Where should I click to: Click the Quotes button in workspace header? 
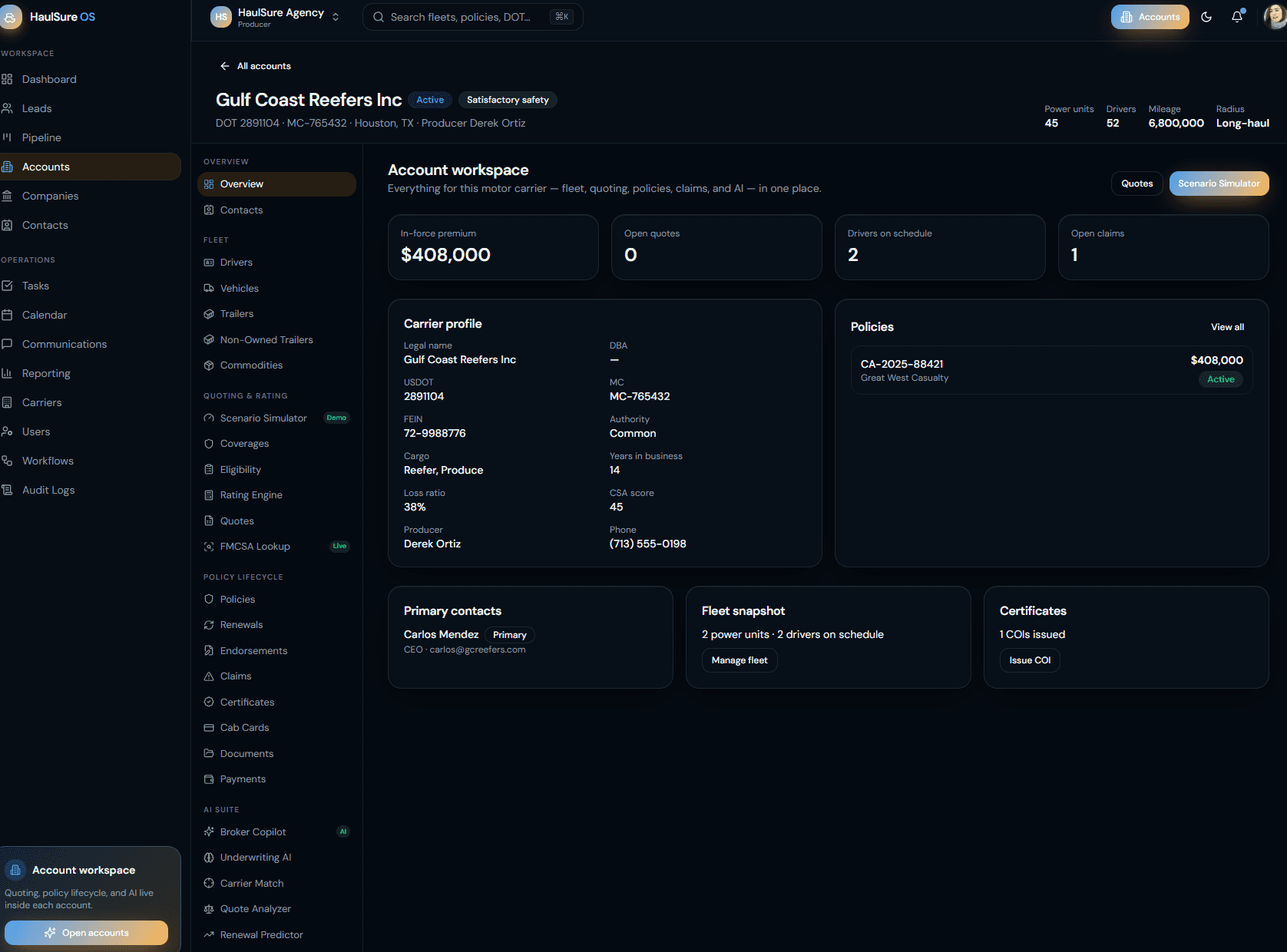(1136, 183)
